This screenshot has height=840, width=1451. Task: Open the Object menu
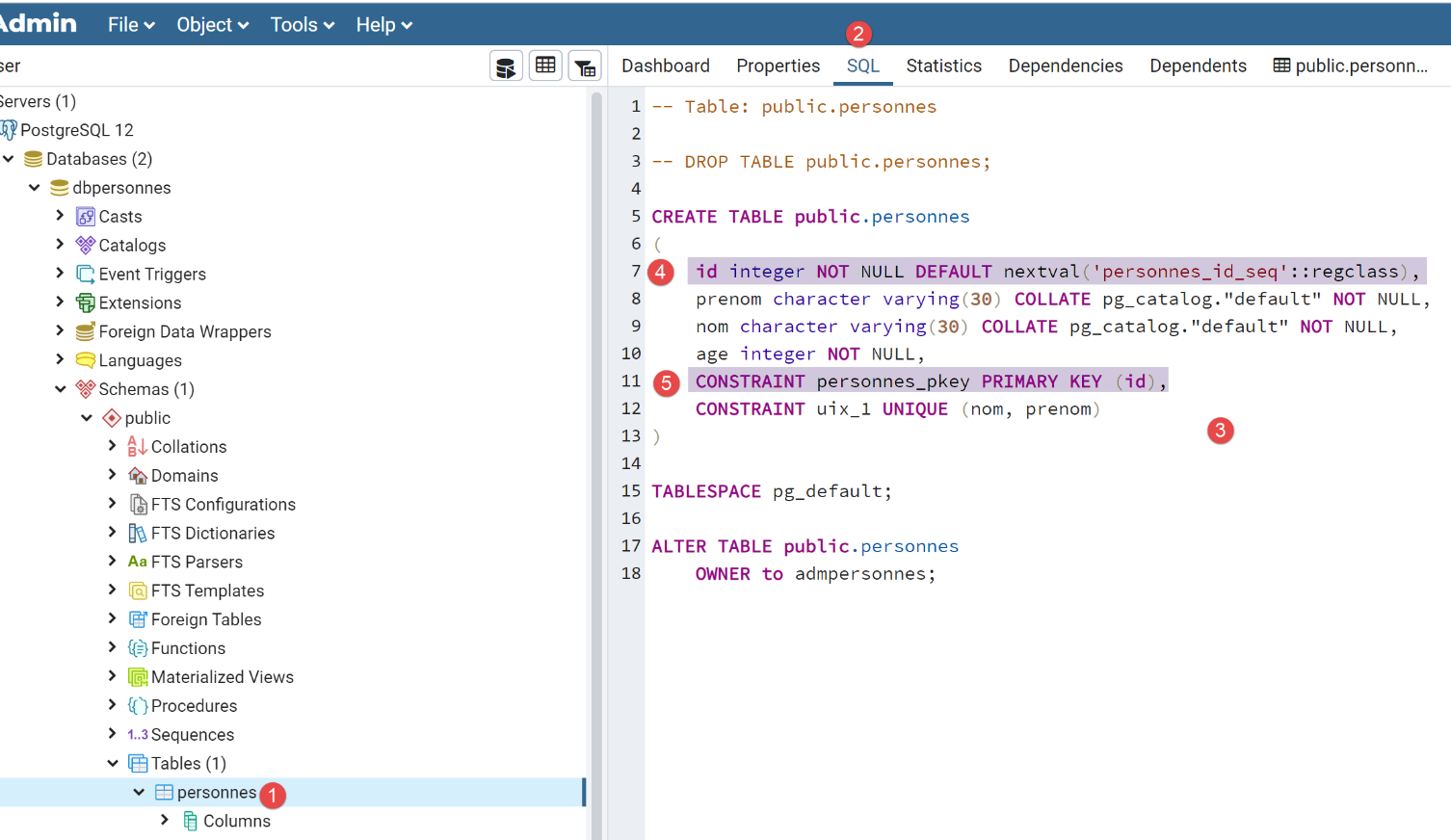pos(212,25)
